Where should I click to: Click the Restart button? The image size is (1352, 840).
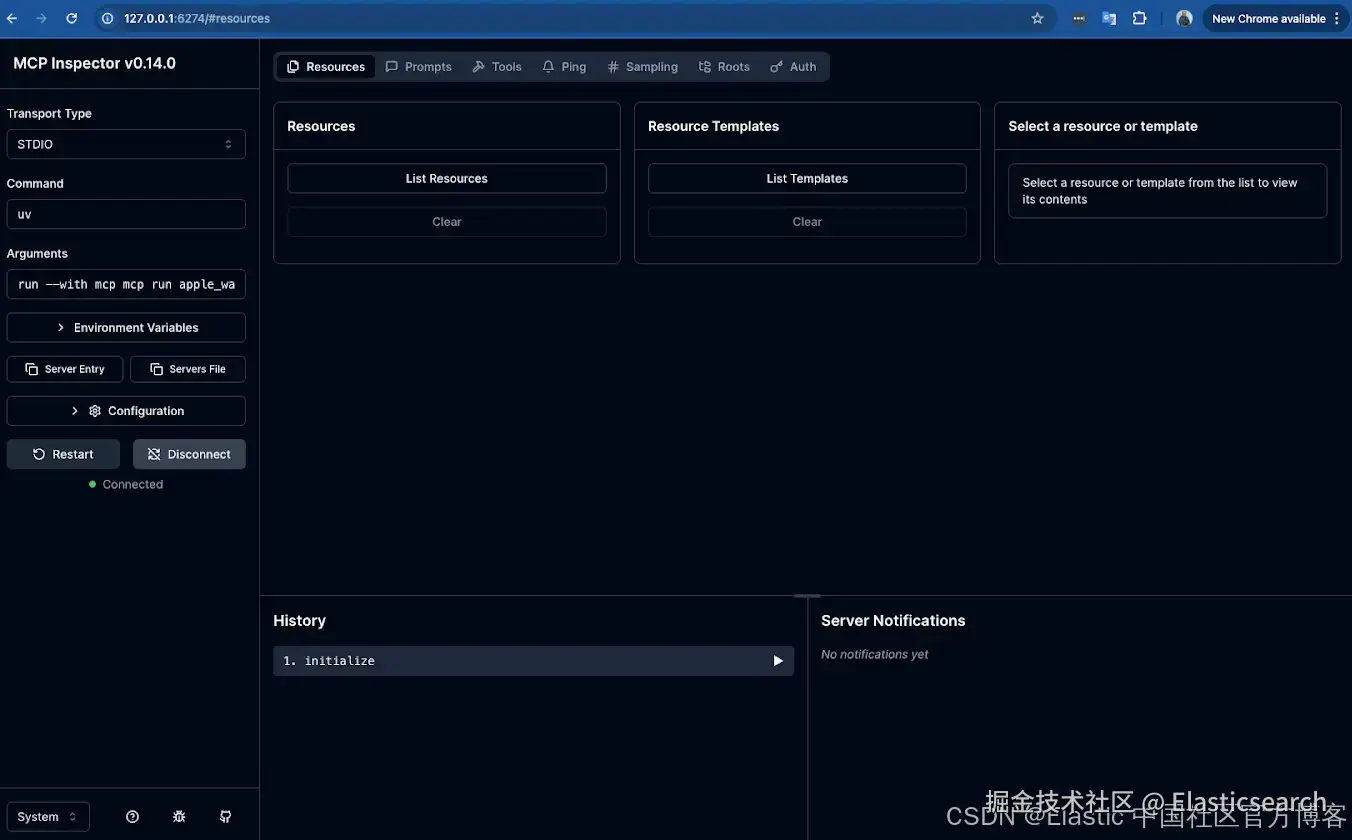[63, 454]
